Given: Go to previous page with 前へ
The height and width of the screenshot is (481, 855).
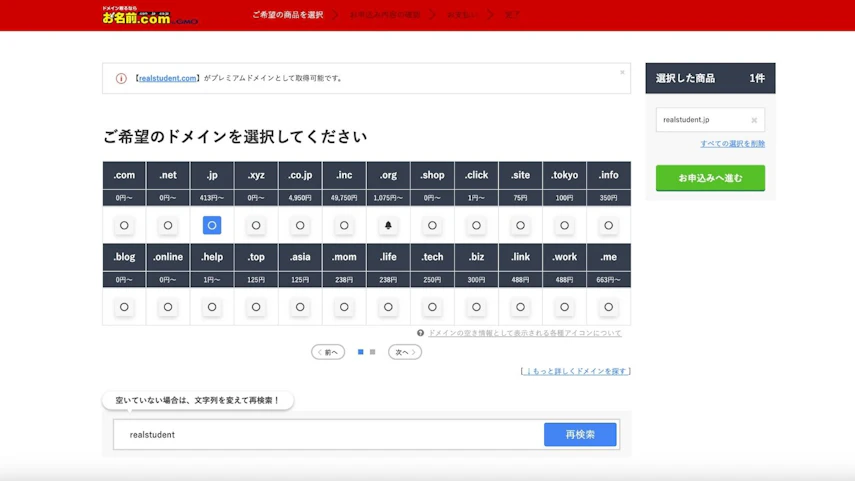Looking at the screenshot, I should pyautogui.click(x=328, y=352).
